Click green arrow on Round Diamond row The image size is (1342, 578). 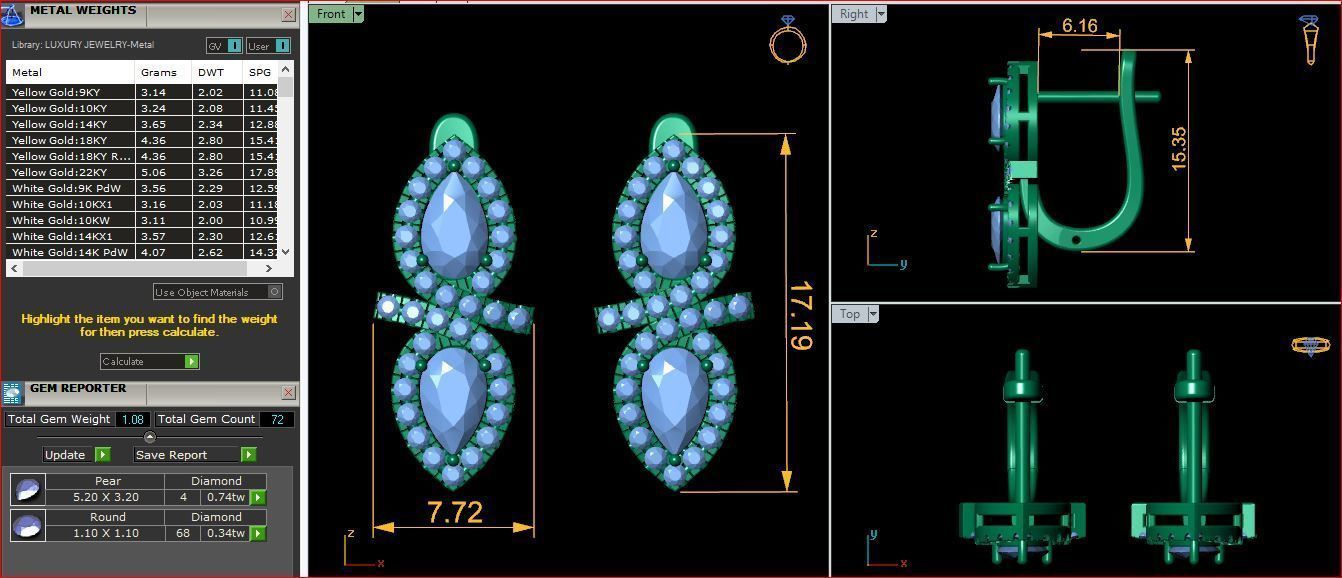[x=258, y=533]
